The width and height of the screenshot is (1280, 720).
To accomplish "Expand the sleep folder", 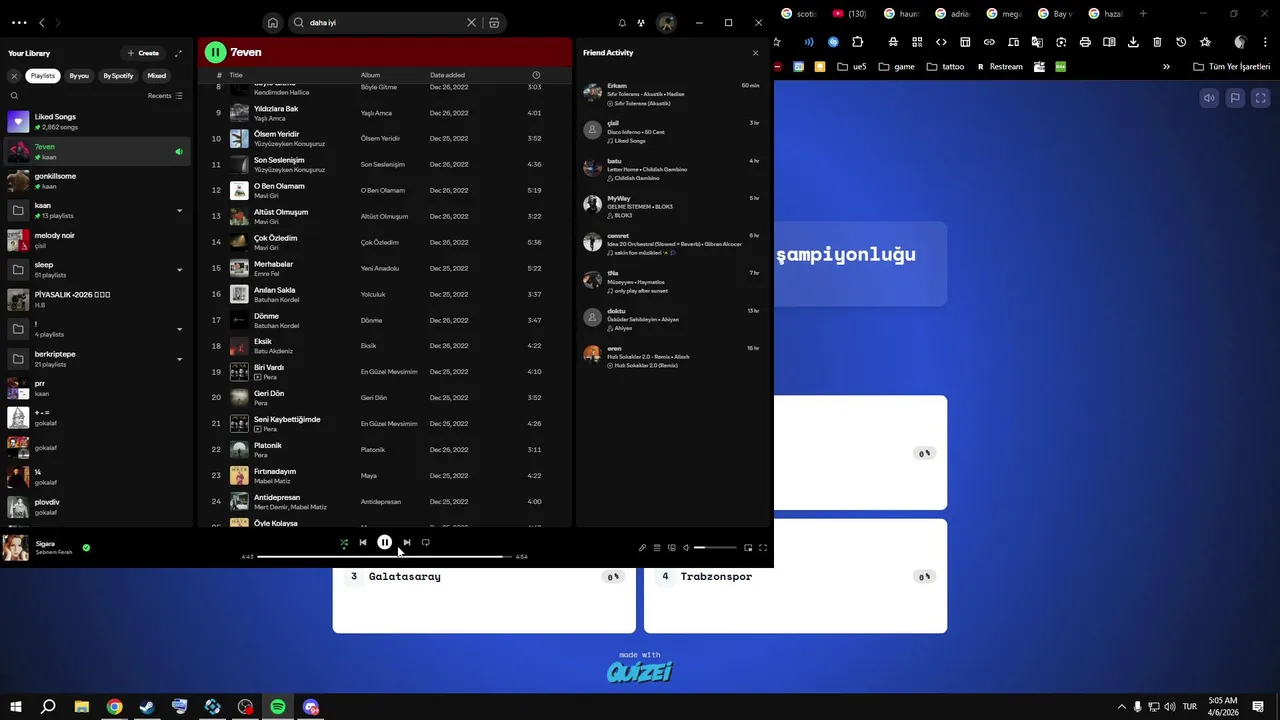I will coord(180,270).
